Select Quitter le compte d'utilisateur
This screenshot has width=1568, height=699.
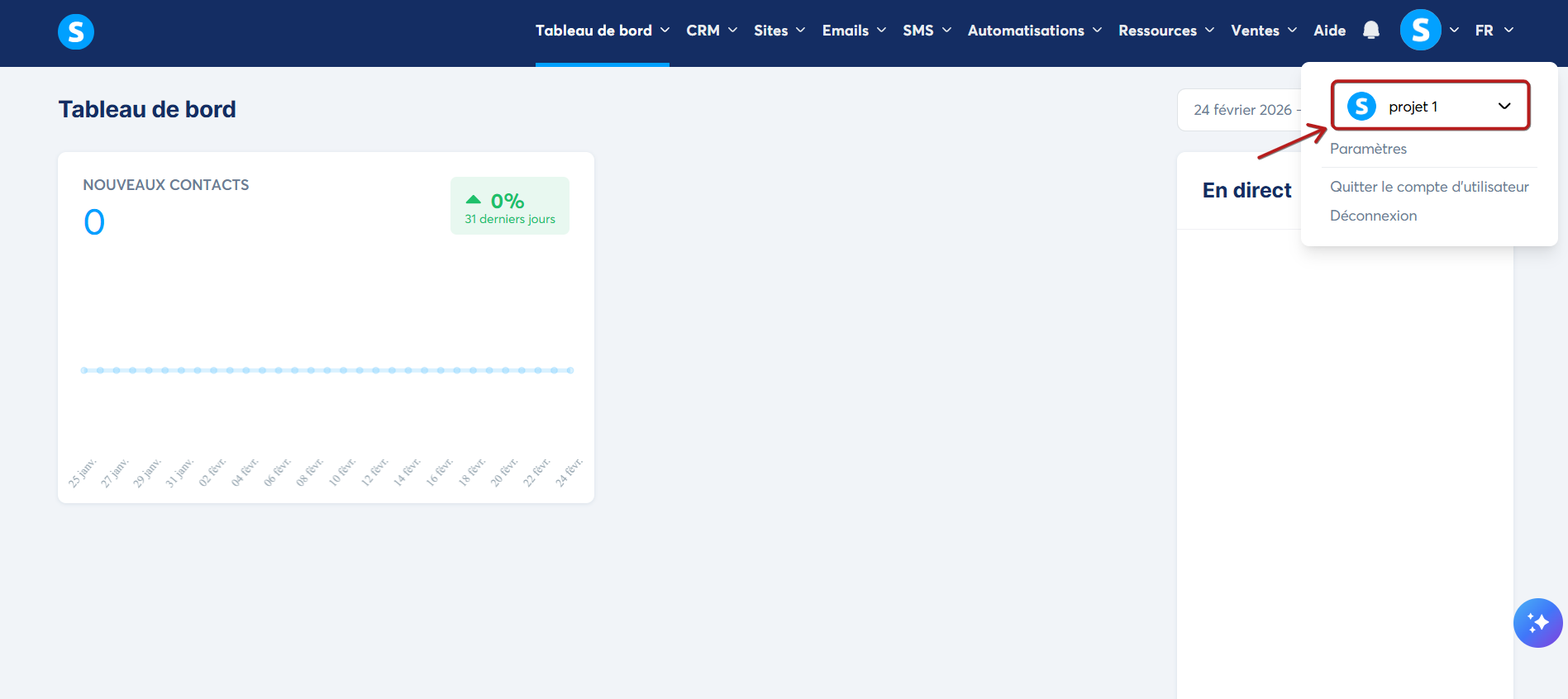click(1429, 187)
